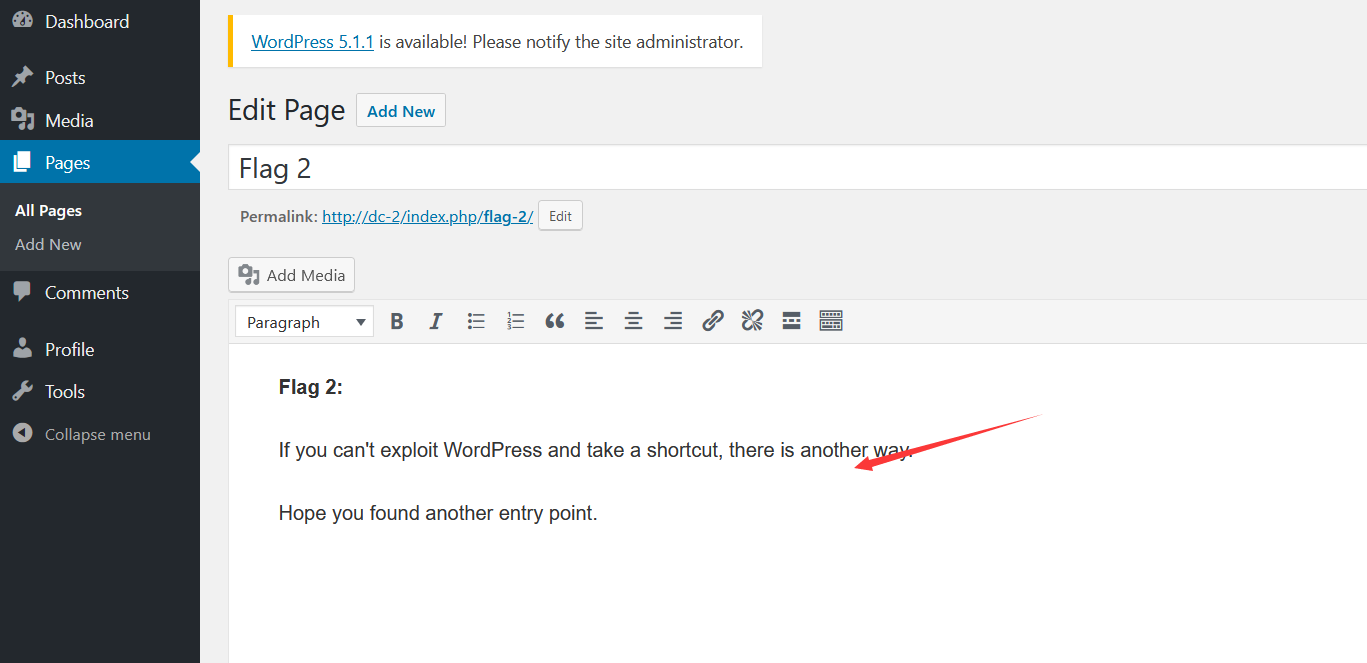Click the line 'If you can't exploit WordPress'
1367x663 pixels.
[596, 450]
